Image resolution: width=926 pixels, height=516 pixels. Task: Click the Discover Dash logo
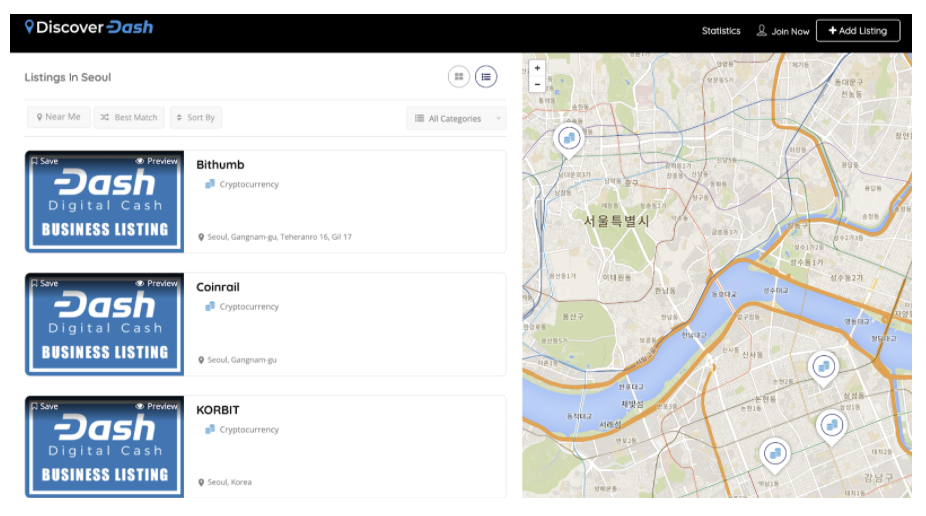(89, 27)
